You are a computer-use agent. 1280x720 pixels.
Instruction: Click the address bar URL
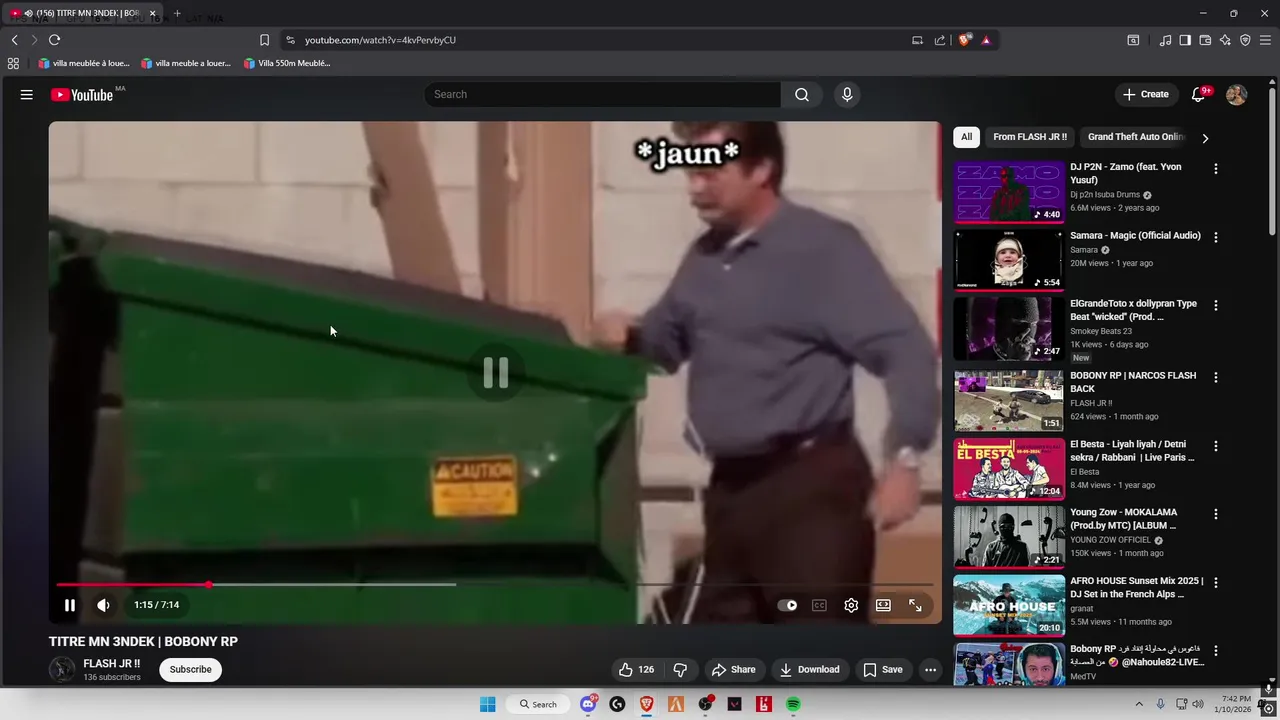point(380,40)
